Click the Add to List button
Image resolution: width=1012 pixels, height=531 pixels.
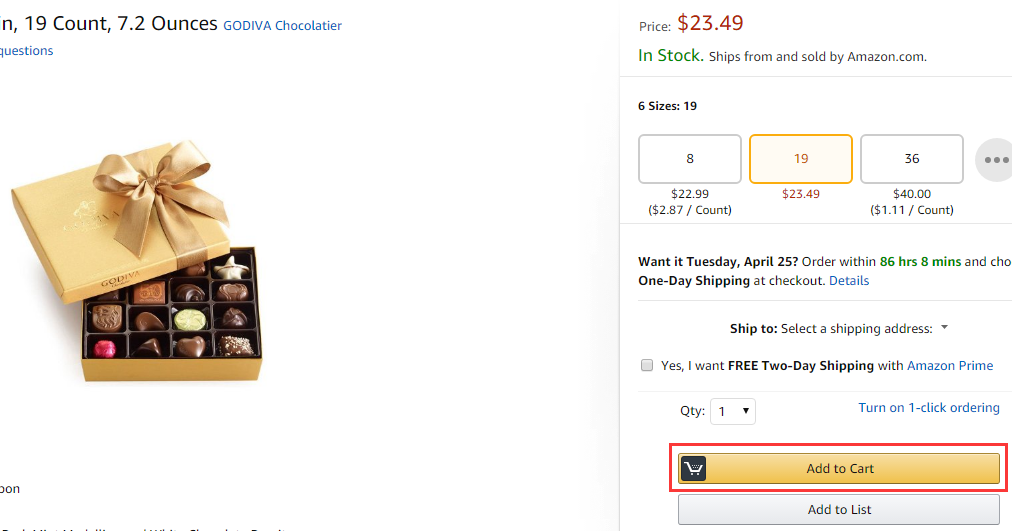[839, 510]
